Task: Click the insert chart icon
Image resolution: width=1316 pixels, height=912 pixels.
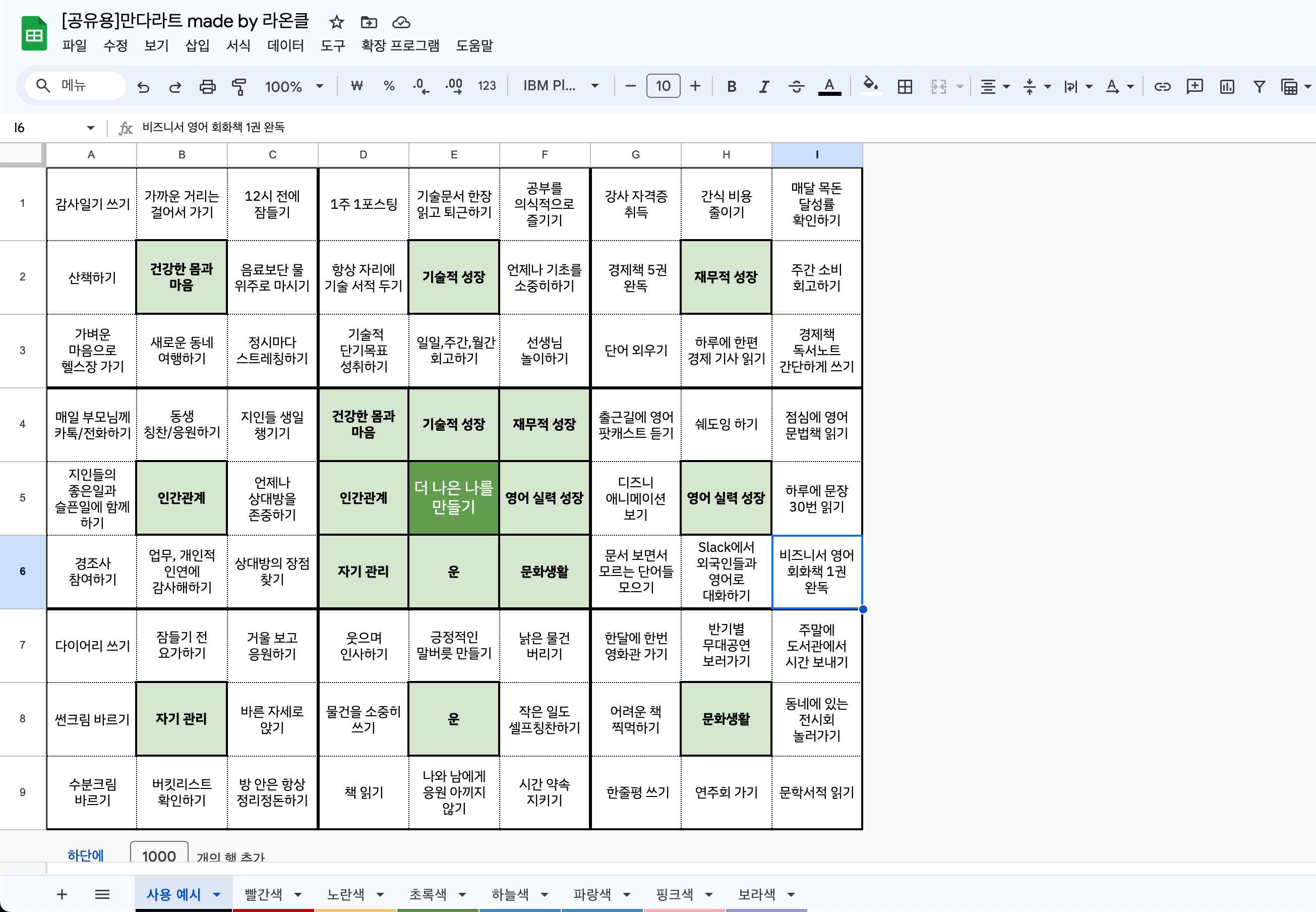Action: tap(1227, 87)
